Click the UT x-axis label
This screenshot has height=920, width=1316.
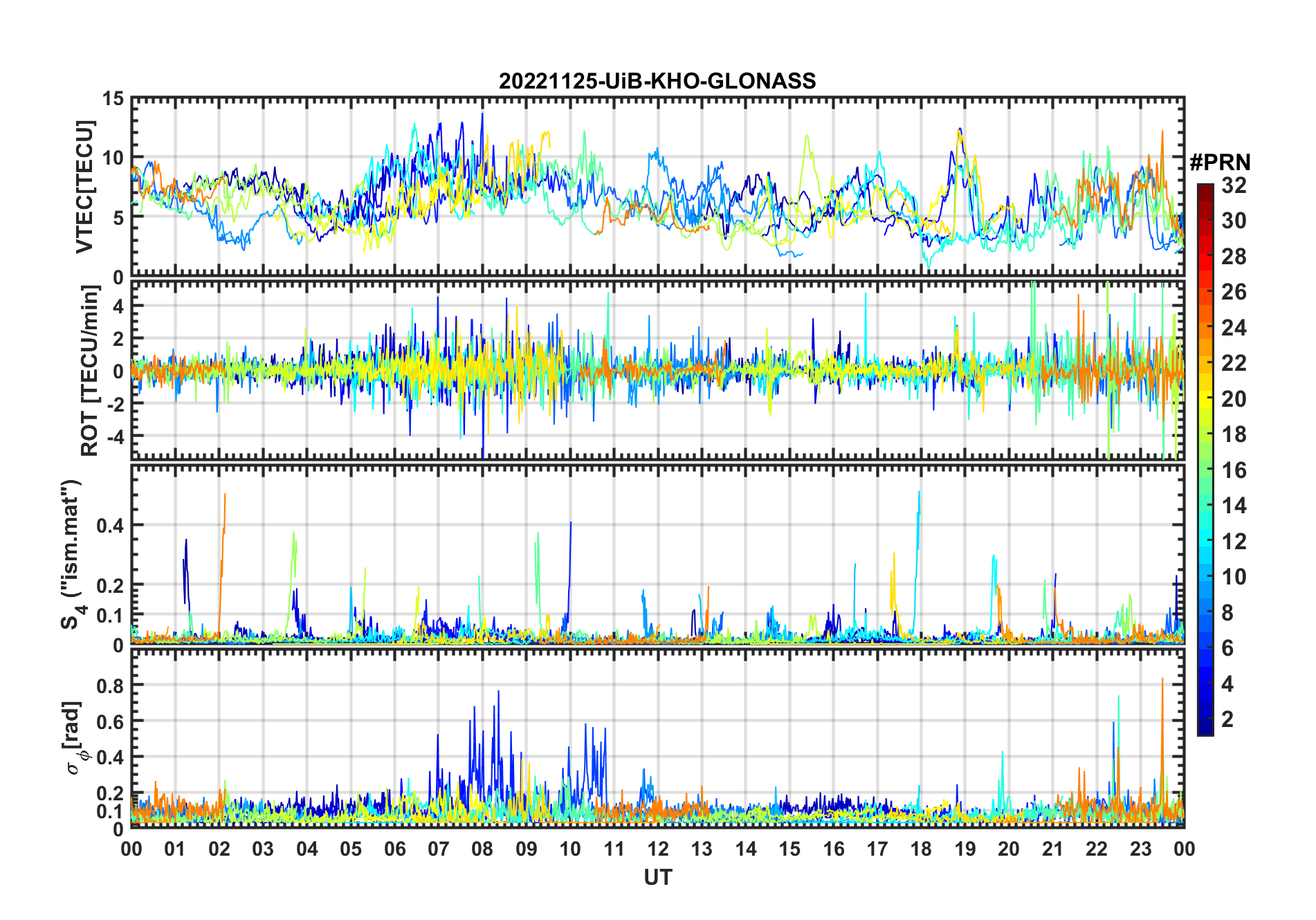coord(657,878)
